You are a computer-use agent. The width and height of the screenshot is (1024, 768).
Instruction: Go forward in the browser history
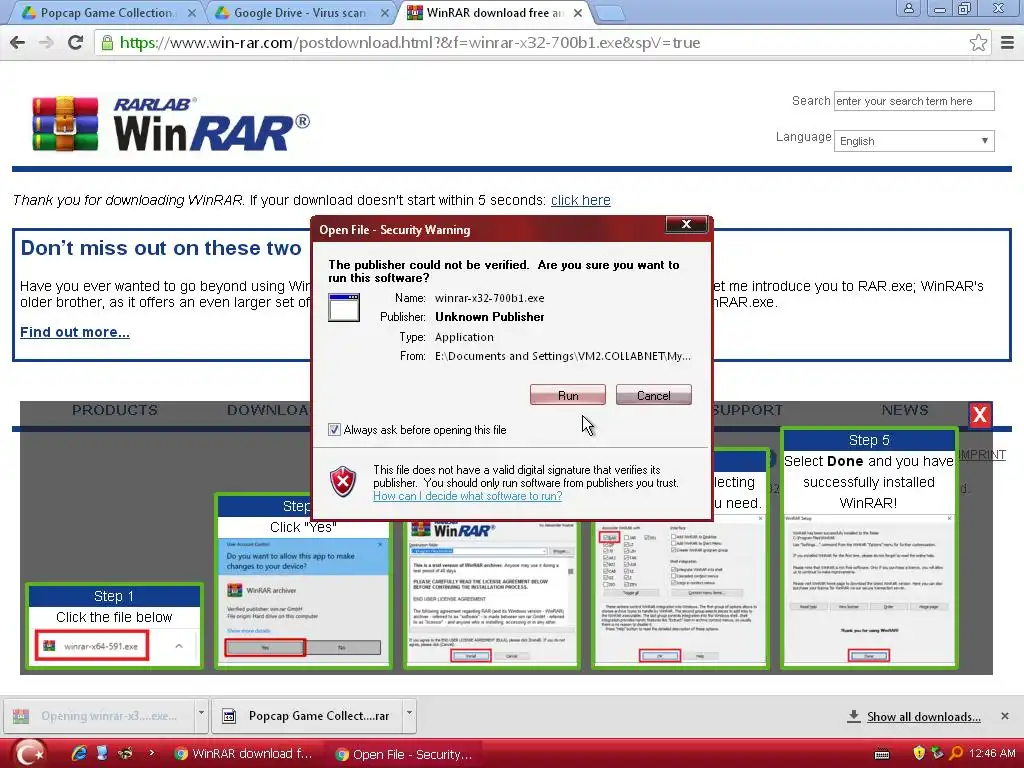pyautogui.click(x=46, y=42)
